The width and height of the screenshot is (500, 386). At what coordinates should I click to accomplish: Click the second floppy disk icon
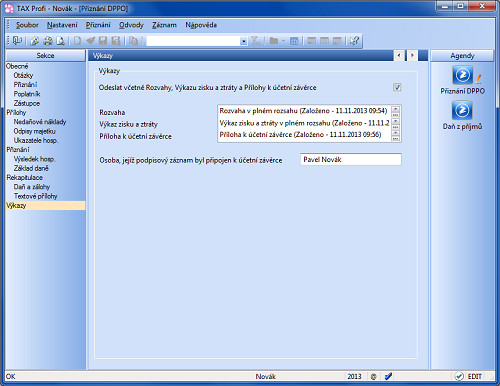point(116,41)
